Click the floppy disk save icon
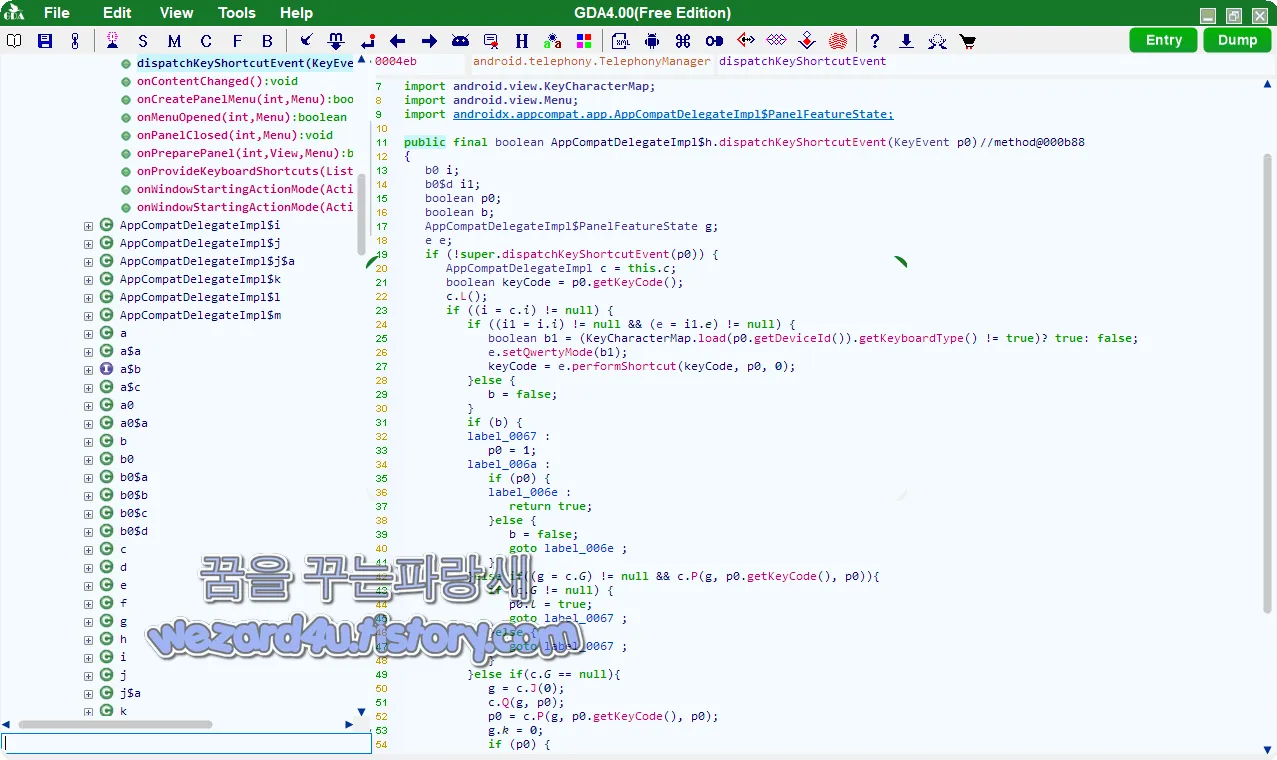The image size is (1277, 760). point(45,41)
